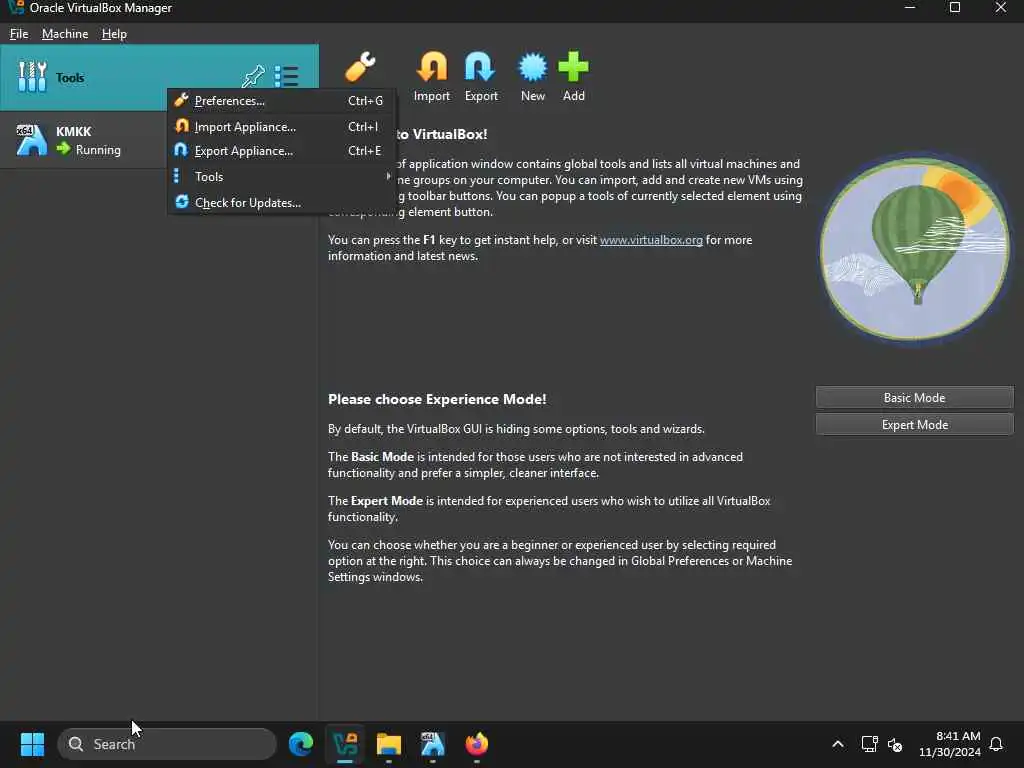Open the notifications bell icon
The height and width of the screenshot is (768, 1024).
pos(996,744)
